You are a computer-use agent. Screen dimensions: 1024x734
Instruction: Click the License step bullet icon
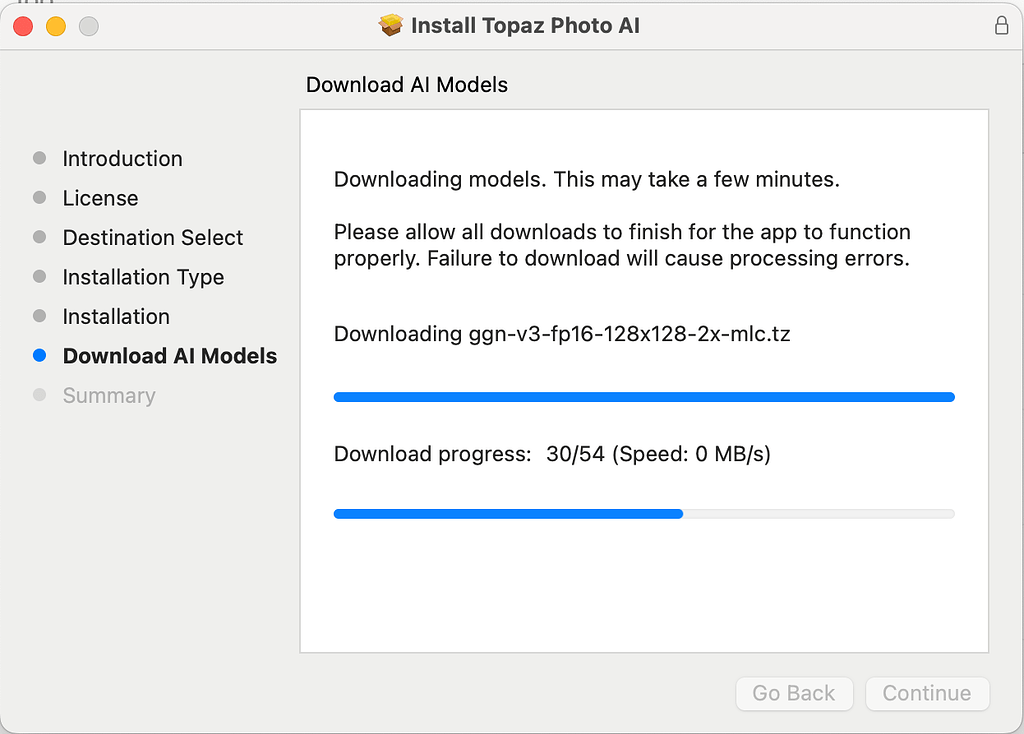[40, 198]
